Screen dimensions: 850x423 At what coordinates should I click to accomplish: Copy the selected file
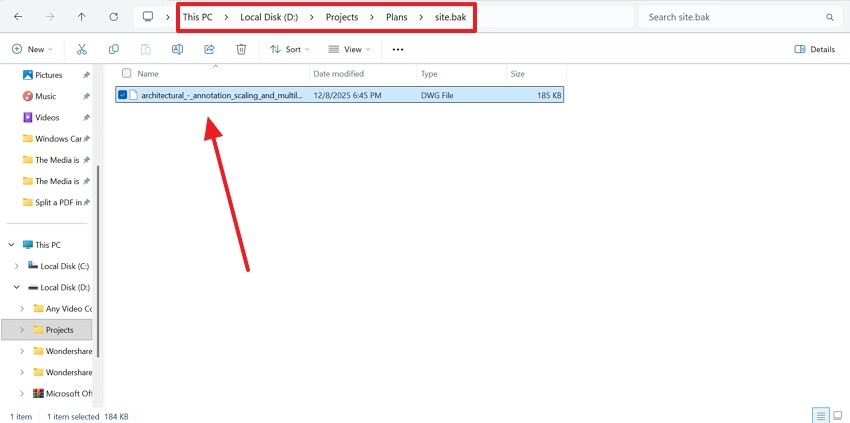click(114, 49)
